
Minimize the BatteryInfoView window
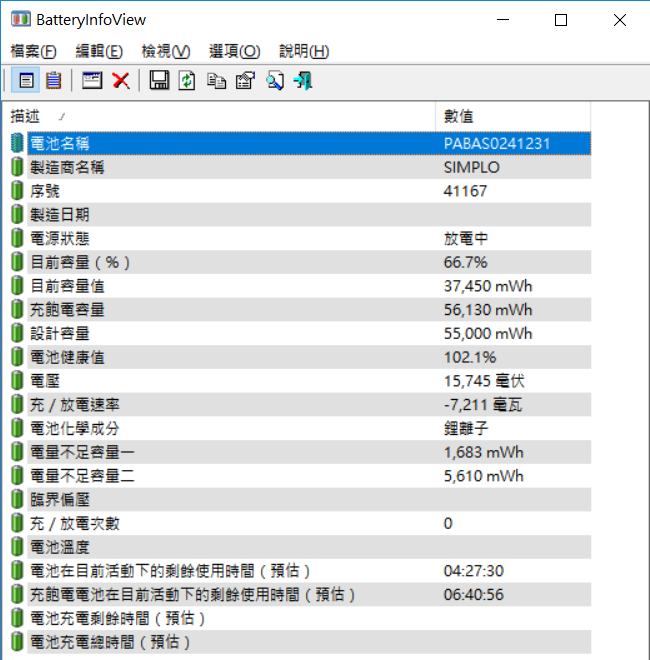pos(503,20)
